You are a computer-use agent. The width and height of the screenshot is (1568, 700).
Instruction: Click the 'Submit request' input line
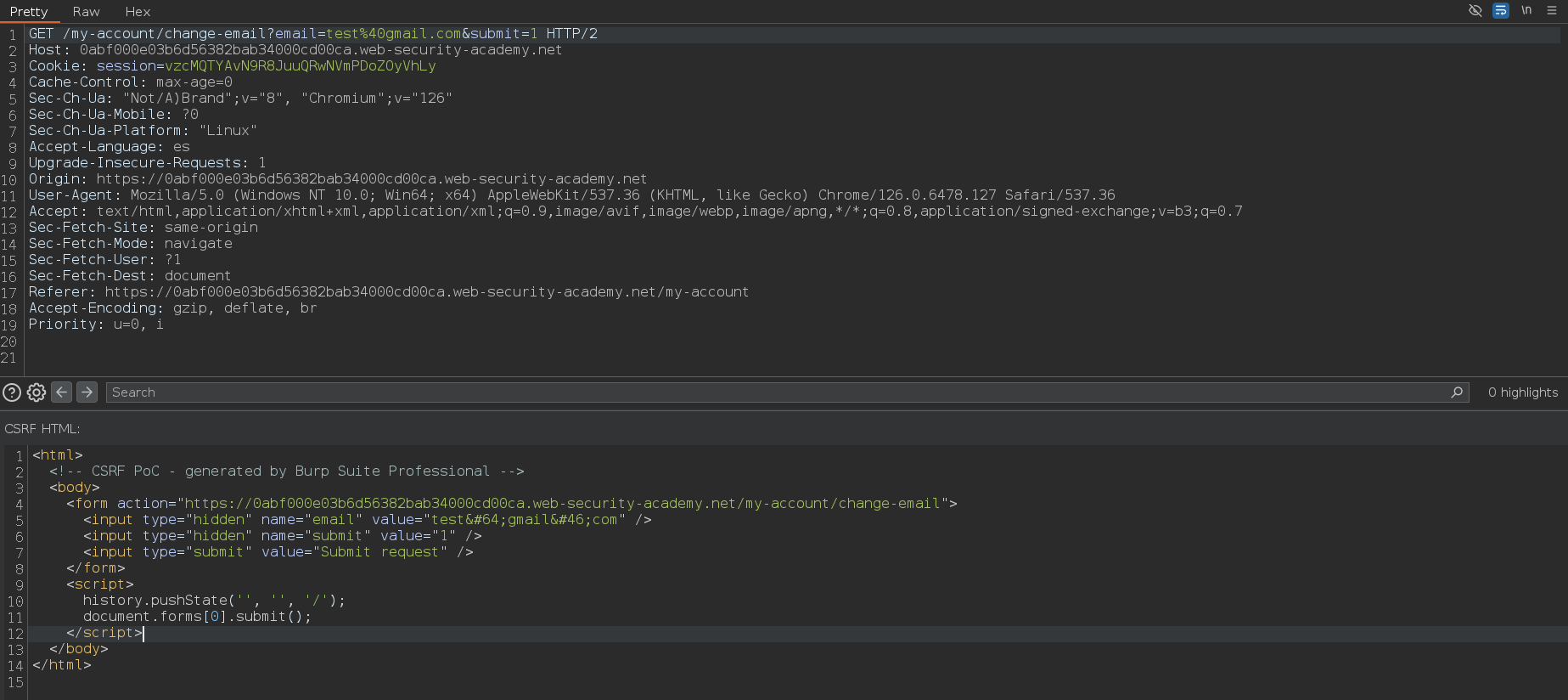pyautogui.click(x=278, y=552)
